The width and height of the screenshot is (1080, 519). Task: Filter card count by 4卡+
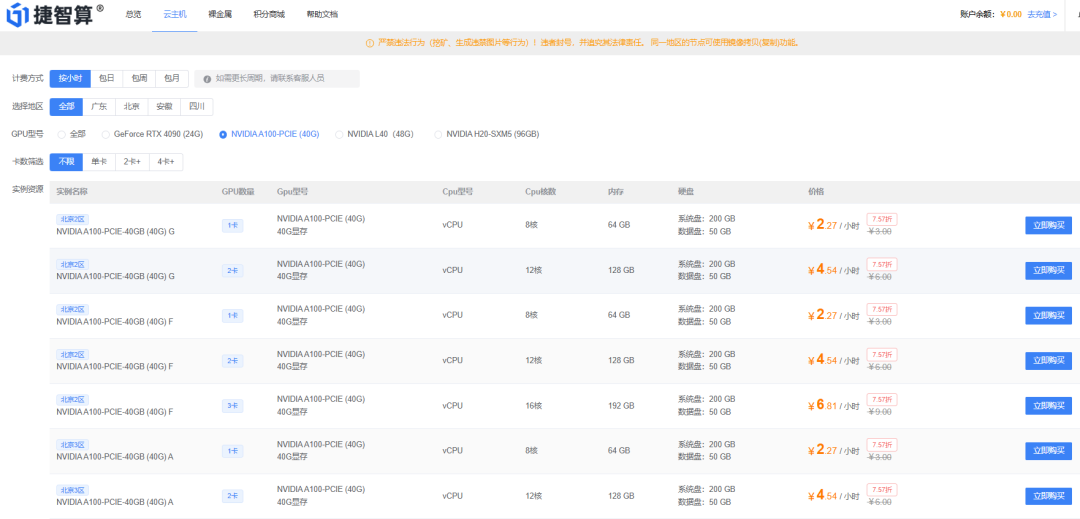pyautogui.click(x=165, y=161)
